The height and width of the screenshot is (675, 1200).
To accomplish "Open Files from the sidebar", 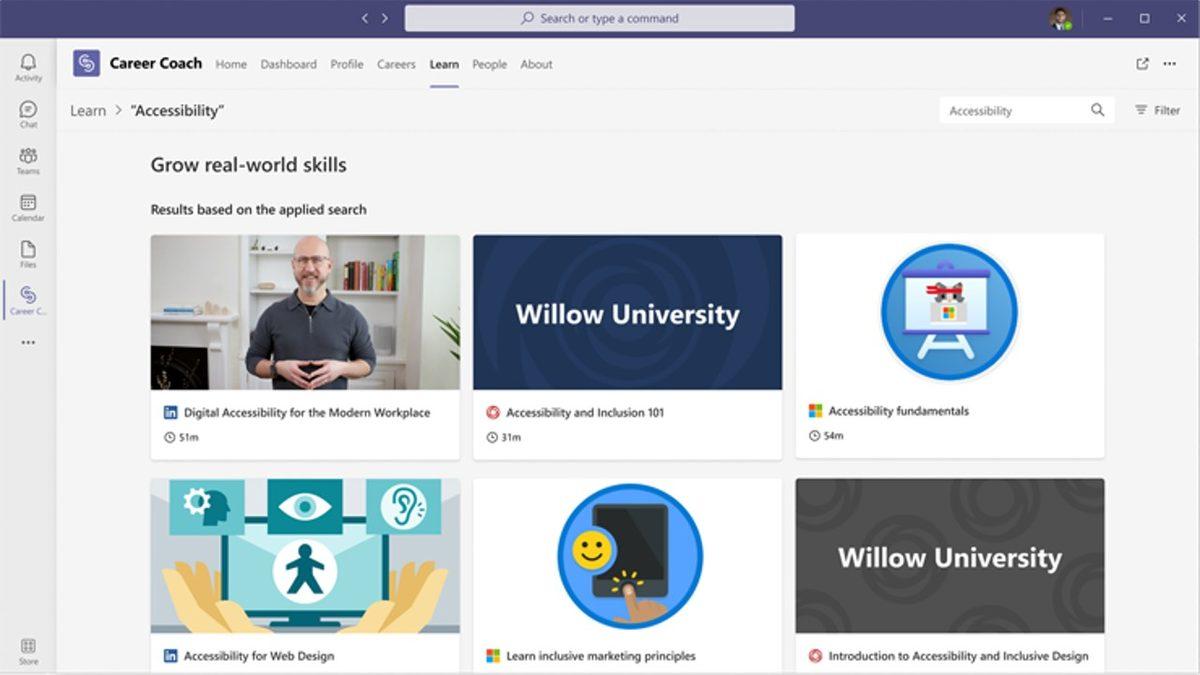I will tap(28, 253).
